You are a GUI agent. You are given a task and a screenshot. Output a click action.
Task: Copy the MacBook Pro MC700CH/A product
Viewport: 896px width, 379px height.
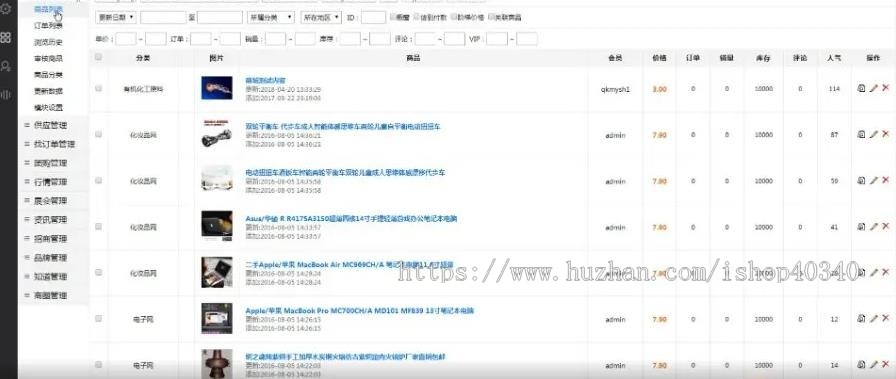click(x=861, y=318)
